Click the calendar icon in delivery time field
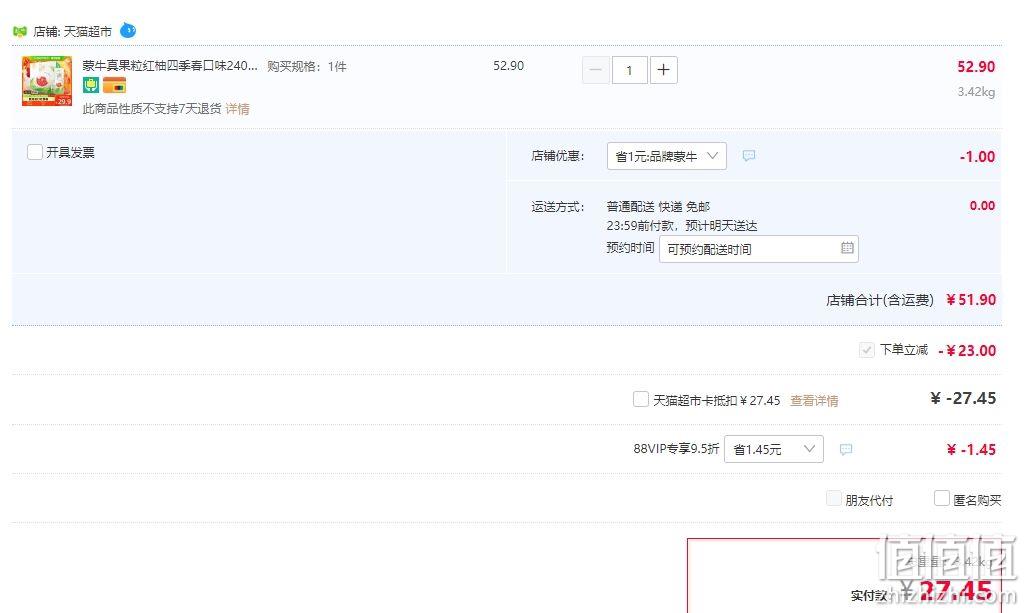Viewport: 1026px width, 613px height. tap(847, 248)
